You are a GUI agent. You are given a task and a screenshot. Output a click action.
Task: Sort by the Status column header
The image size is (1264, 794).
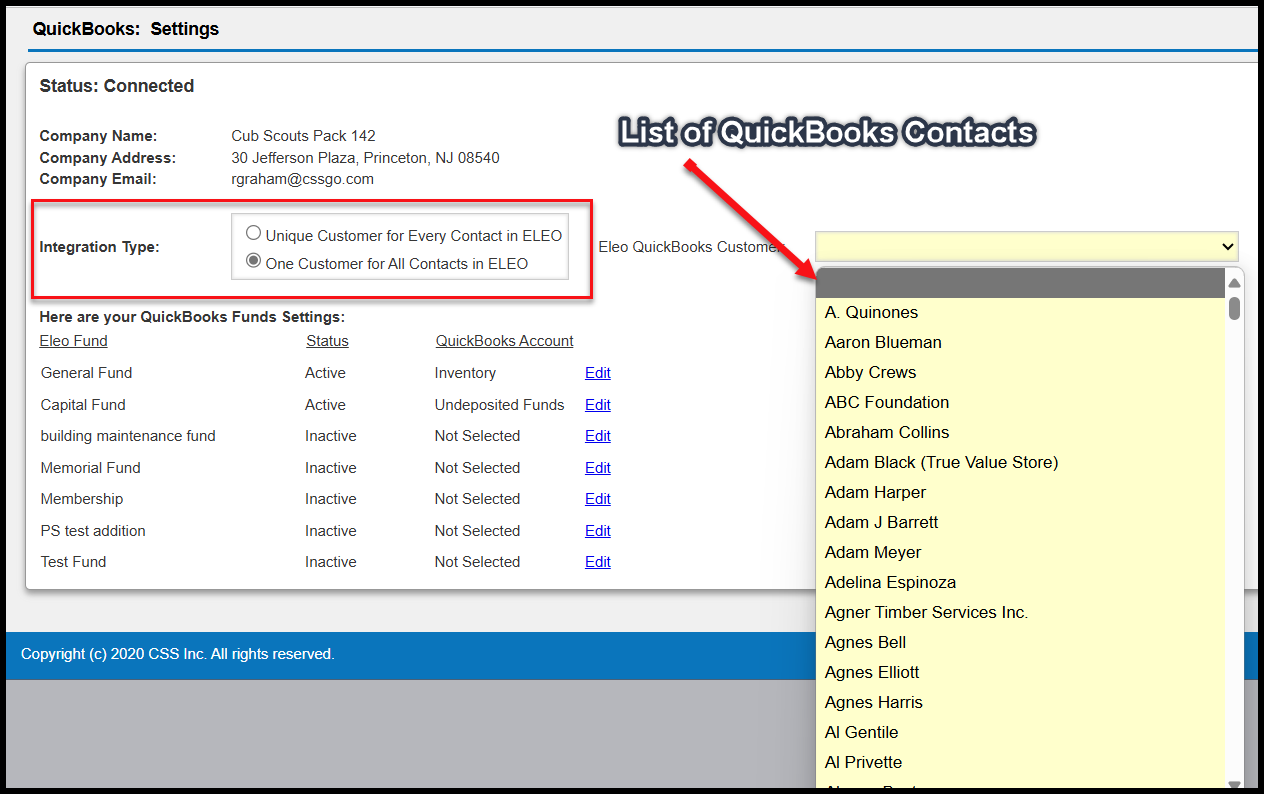[328, 341]
